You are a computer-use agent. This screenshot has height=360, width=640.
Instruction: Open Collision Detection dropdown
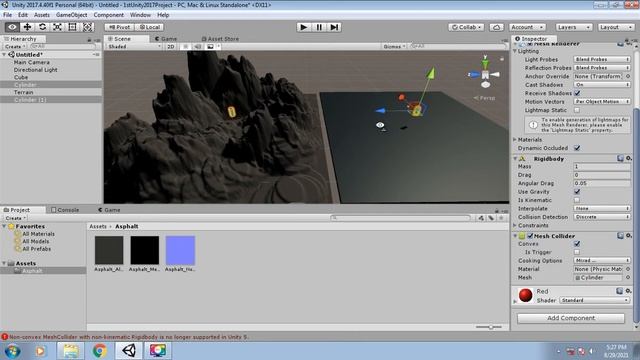602,217
